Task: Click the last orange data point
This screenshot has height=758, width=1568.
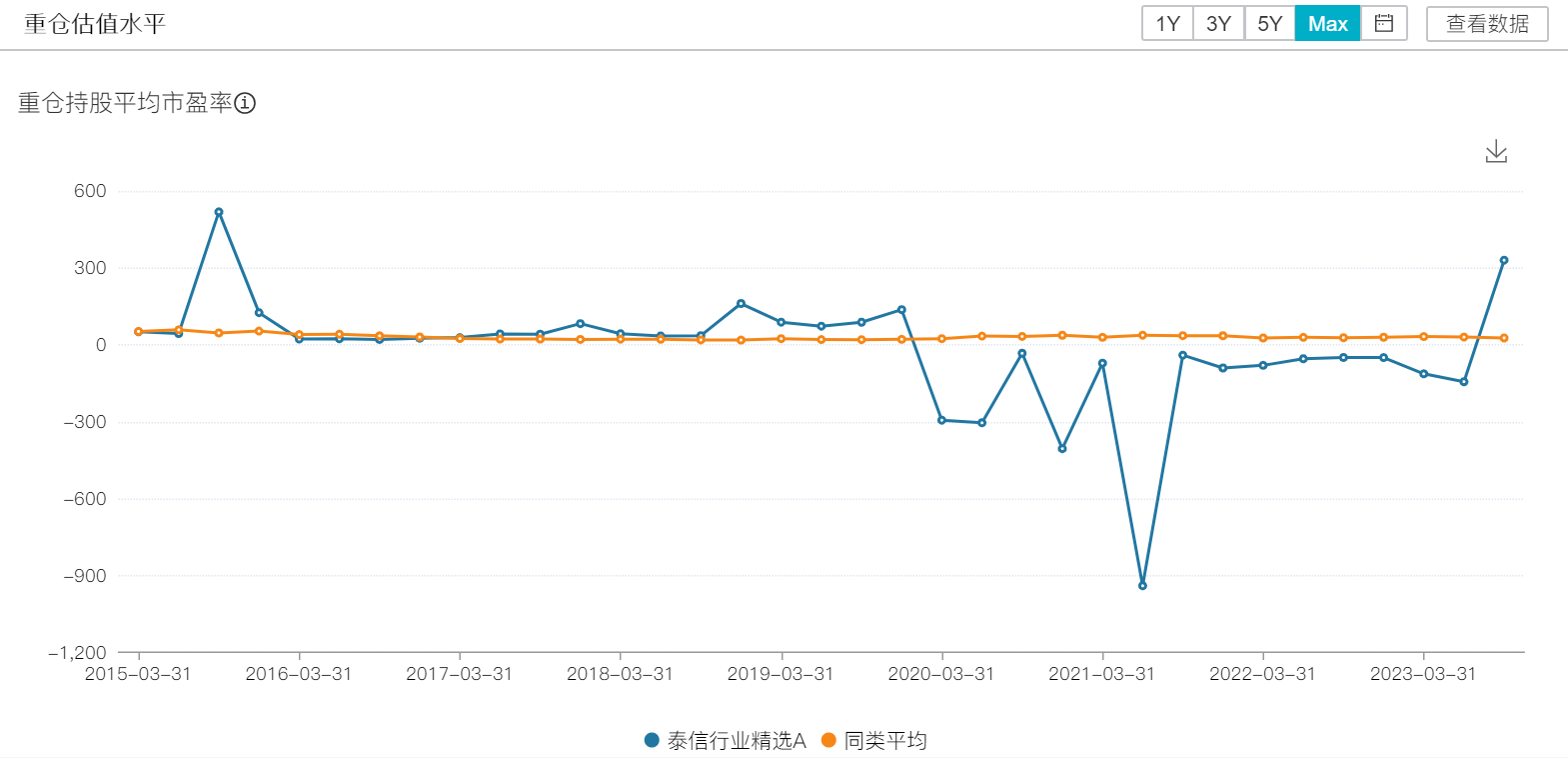Action: tap(1504, 338)
